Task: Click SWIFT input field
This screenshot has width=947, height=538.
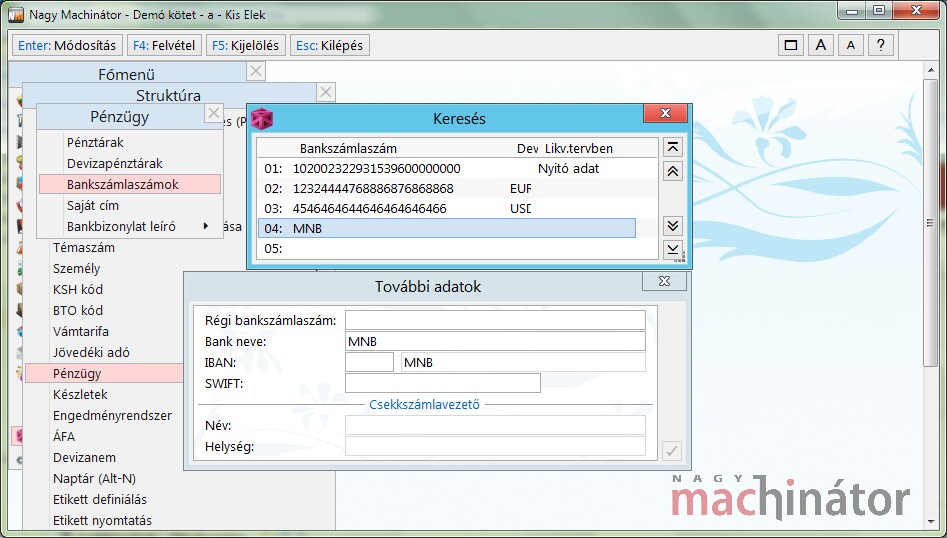Action: (x=443, y=383)
